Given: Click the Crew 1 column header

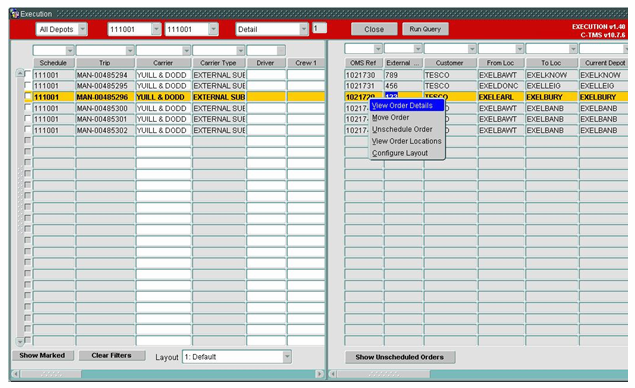Looking at the screenshot, I should tap(306, 63).
